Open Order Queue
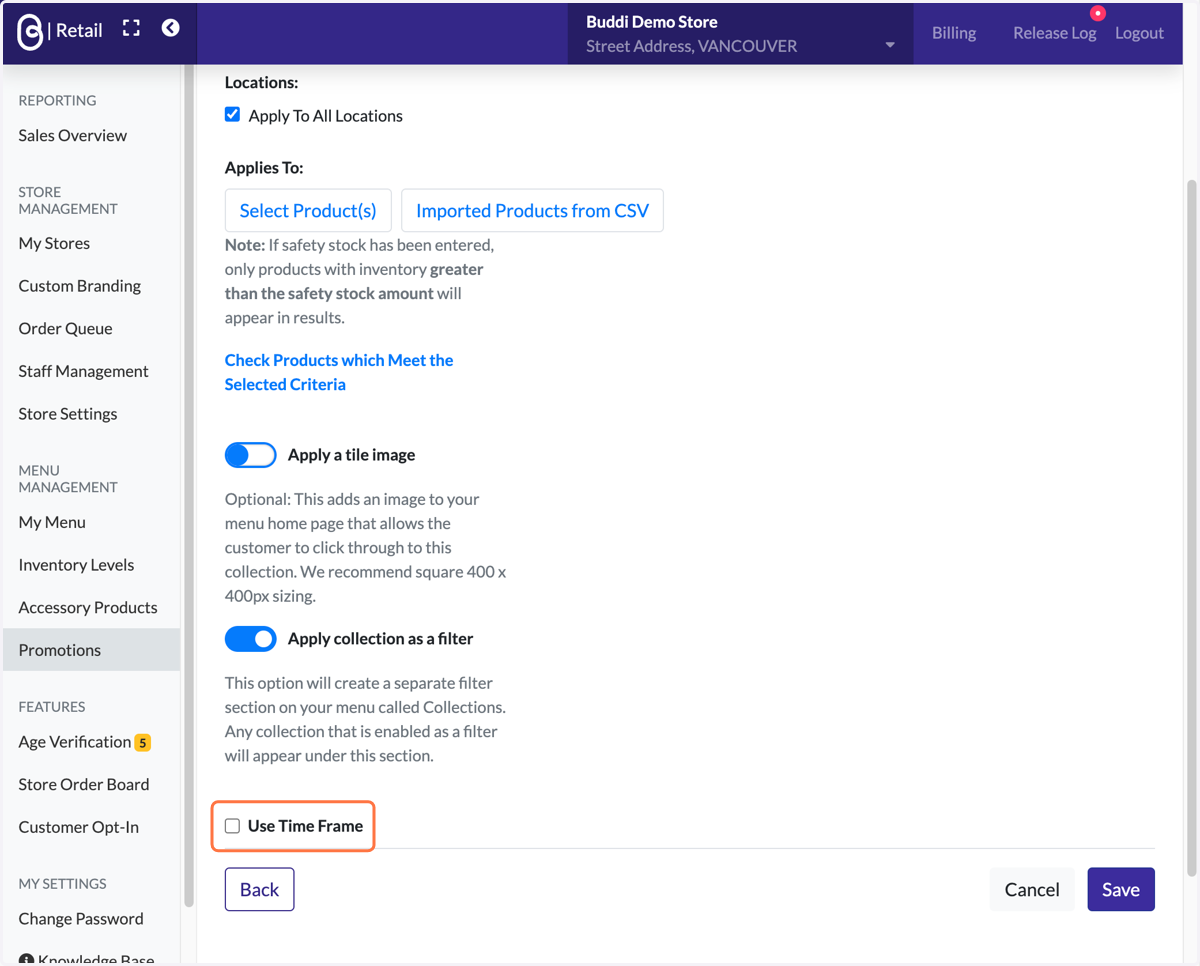Image resolution: width=1200 pixels, height=966 pixels. pos(65,328)
